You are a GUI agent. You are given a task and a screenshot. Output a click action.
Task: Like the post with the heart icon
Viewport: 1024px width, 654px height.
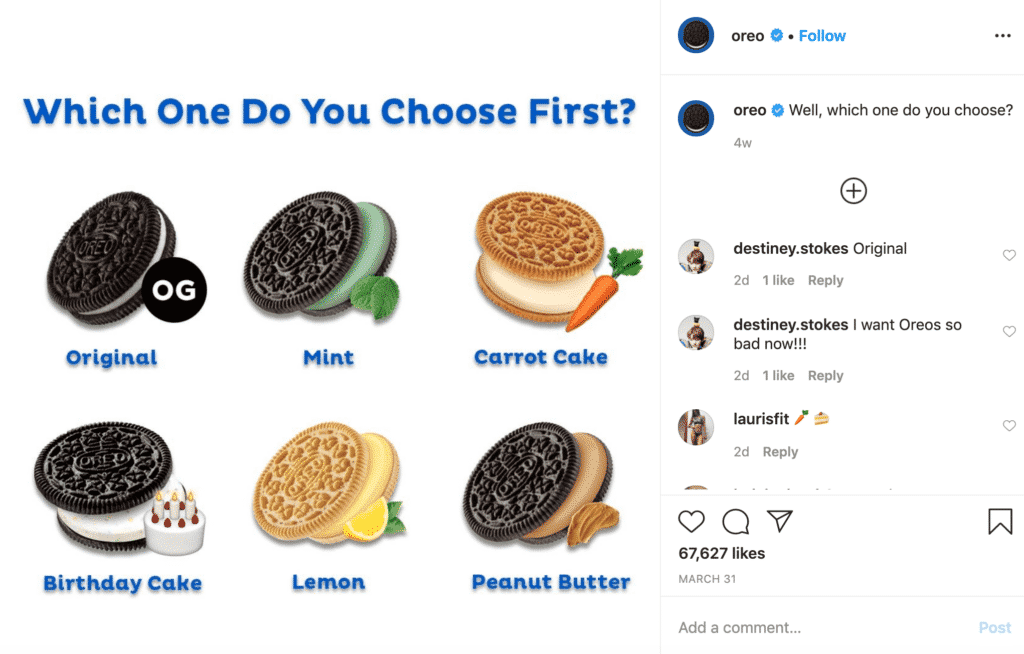(691, 521)
